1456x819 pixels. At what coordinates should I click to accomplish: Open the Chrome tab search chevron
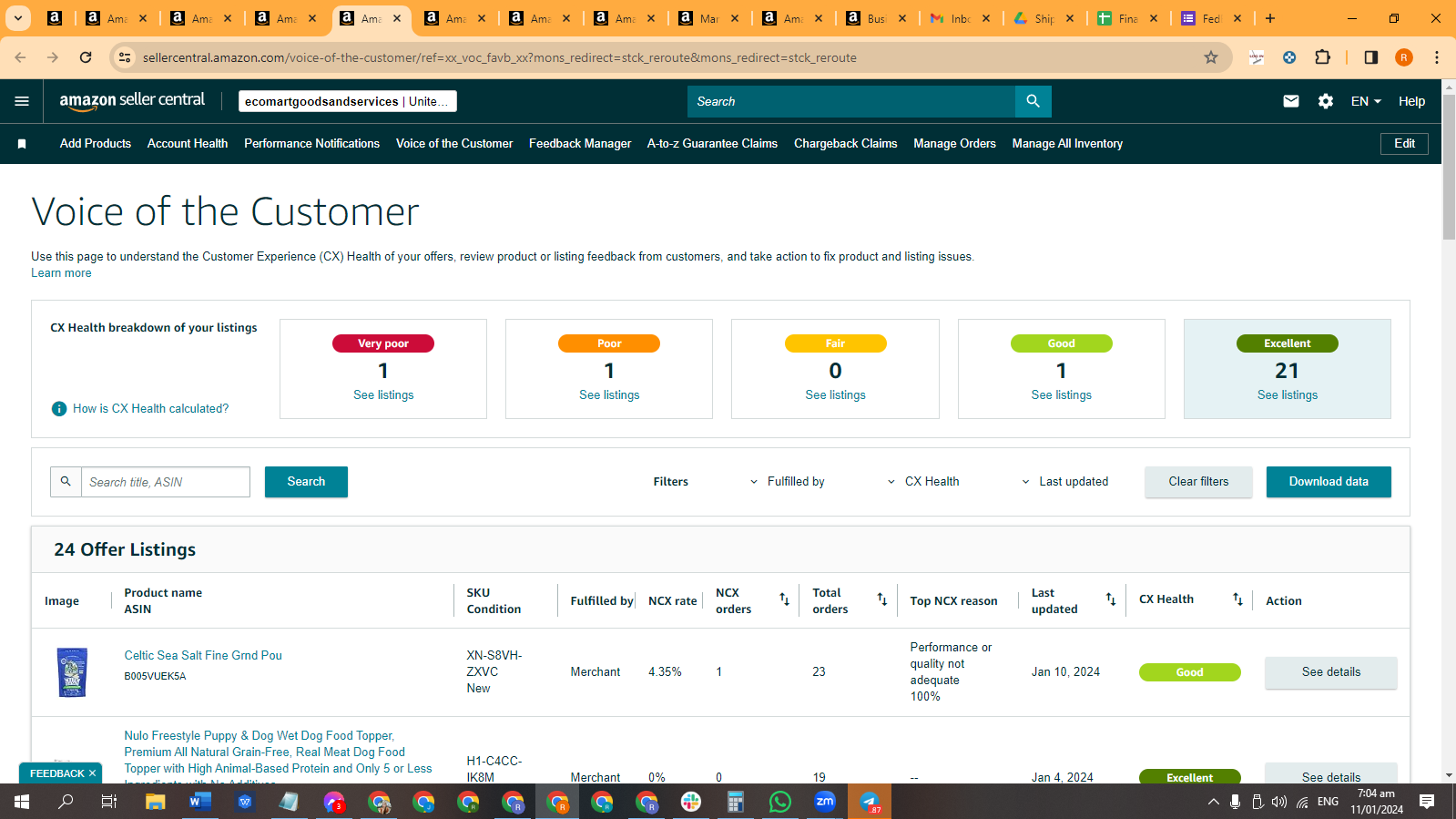[18, 18]
